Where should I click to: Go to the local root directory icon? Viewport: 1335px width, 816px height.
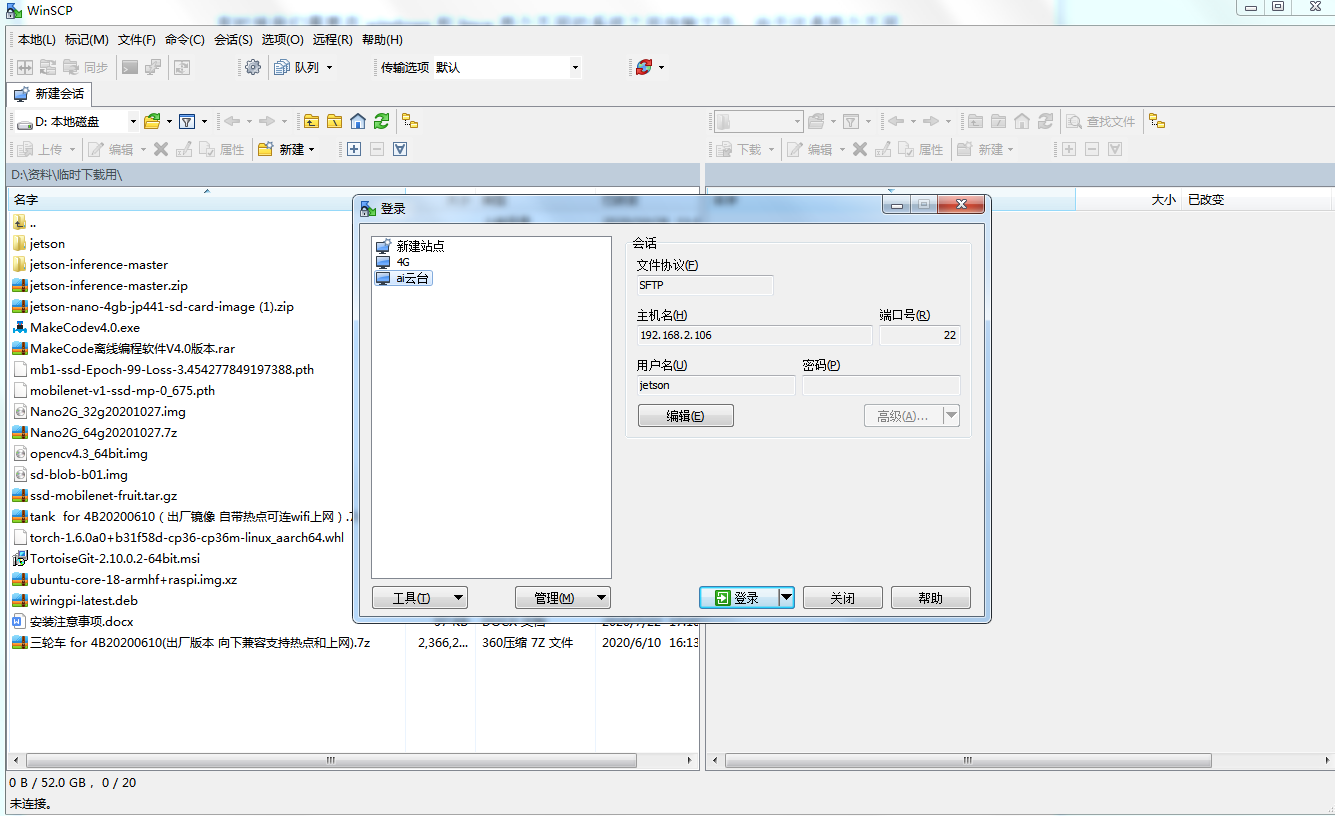[x=335, y=121]
